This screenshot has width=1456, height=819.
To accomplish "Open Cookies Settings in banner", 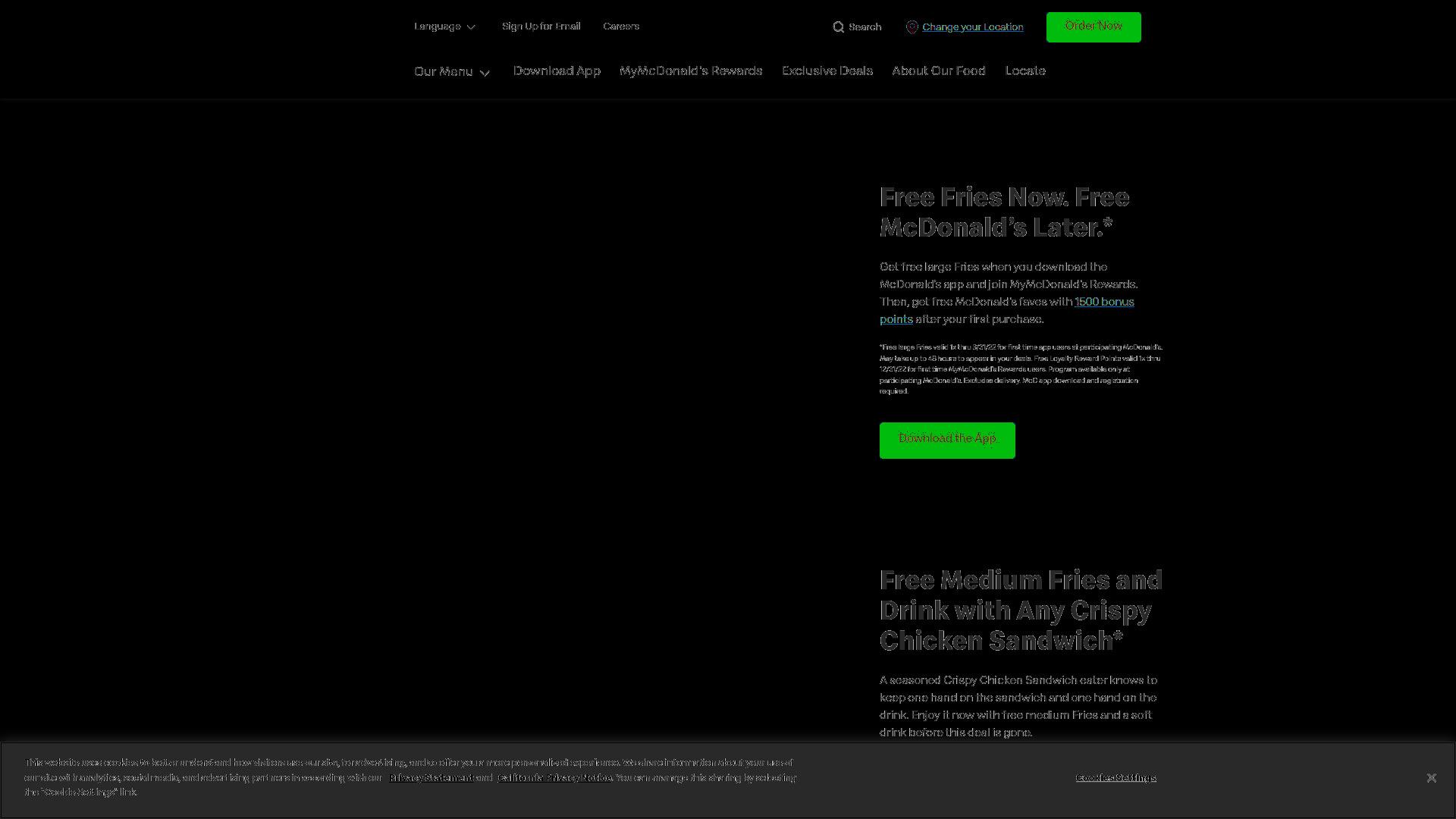I will 1116,778.
